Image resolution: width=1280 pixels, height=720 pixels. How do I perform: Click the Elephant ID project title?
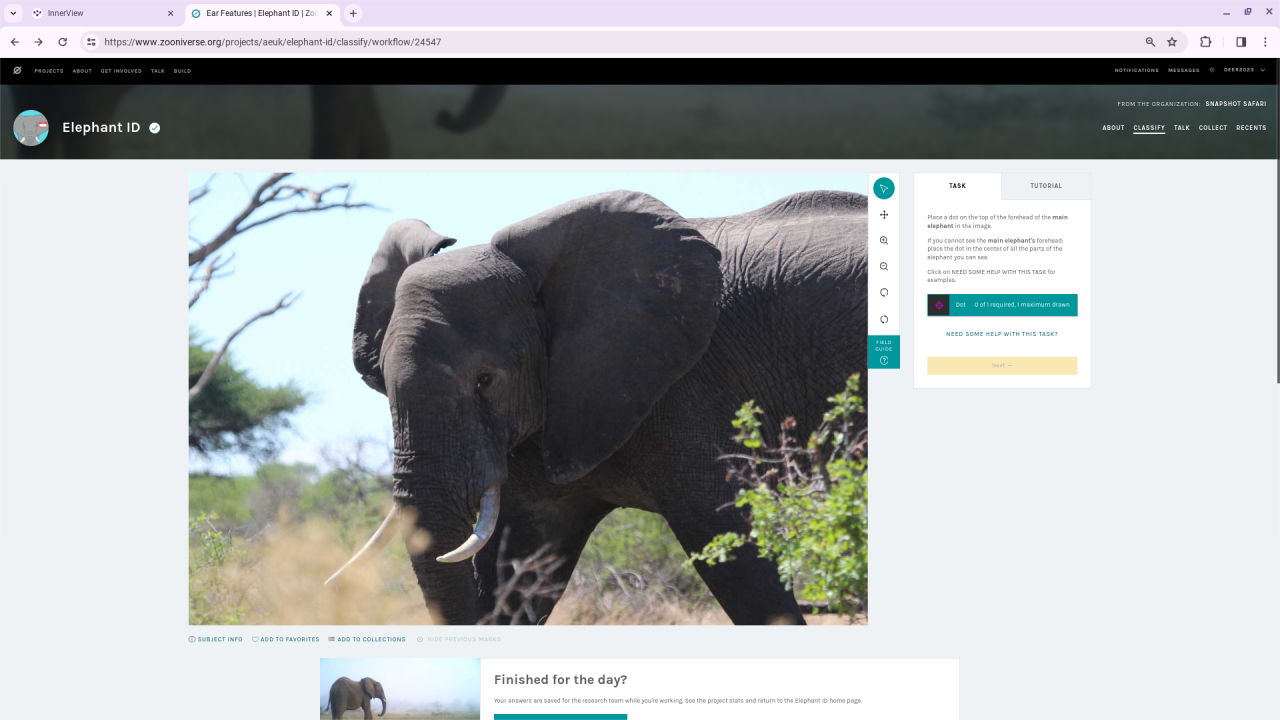pyautogui.click(x=101, y=128)
